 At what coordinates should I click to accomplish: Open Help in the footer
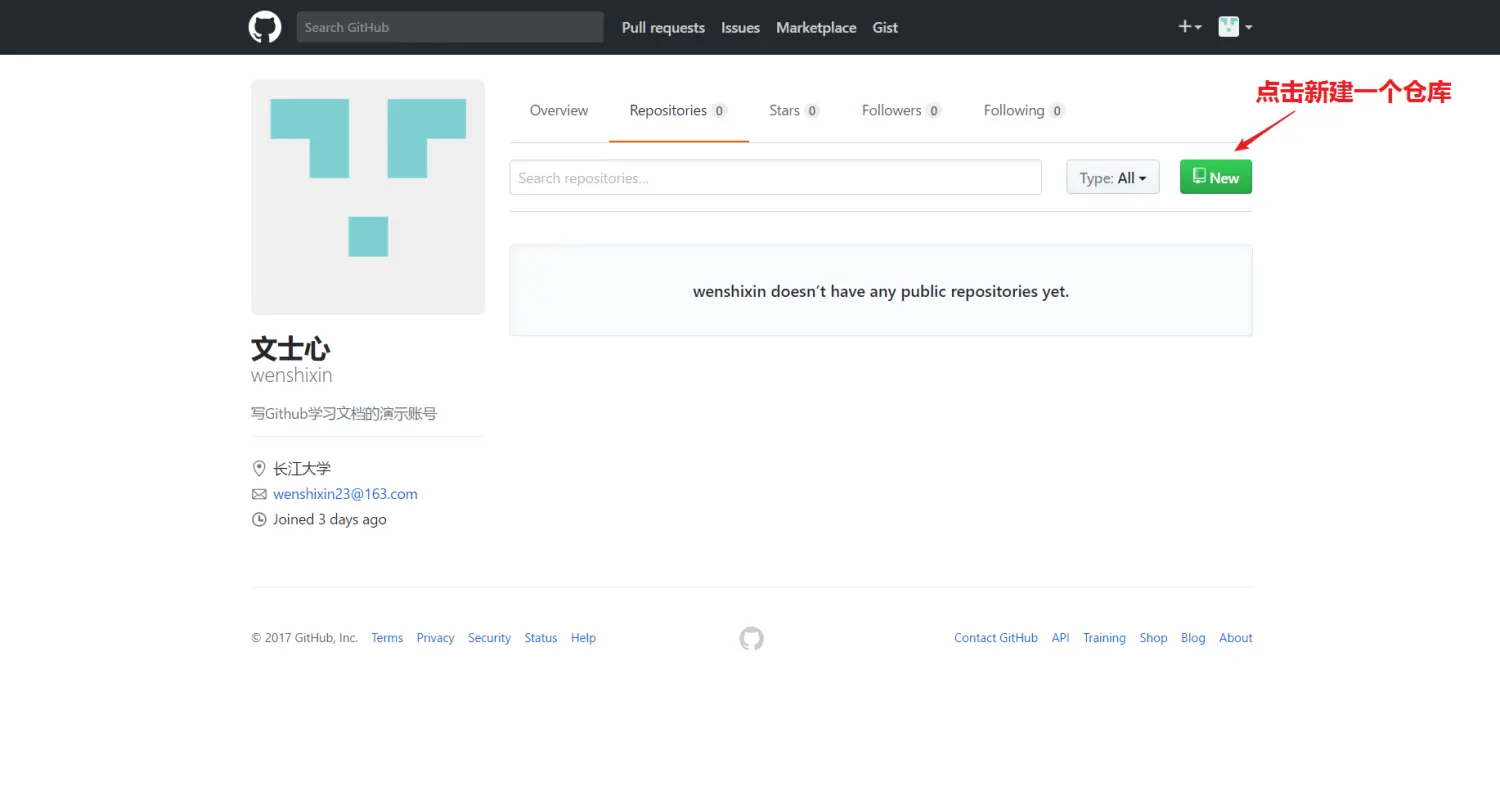click(x=583, y=638)
